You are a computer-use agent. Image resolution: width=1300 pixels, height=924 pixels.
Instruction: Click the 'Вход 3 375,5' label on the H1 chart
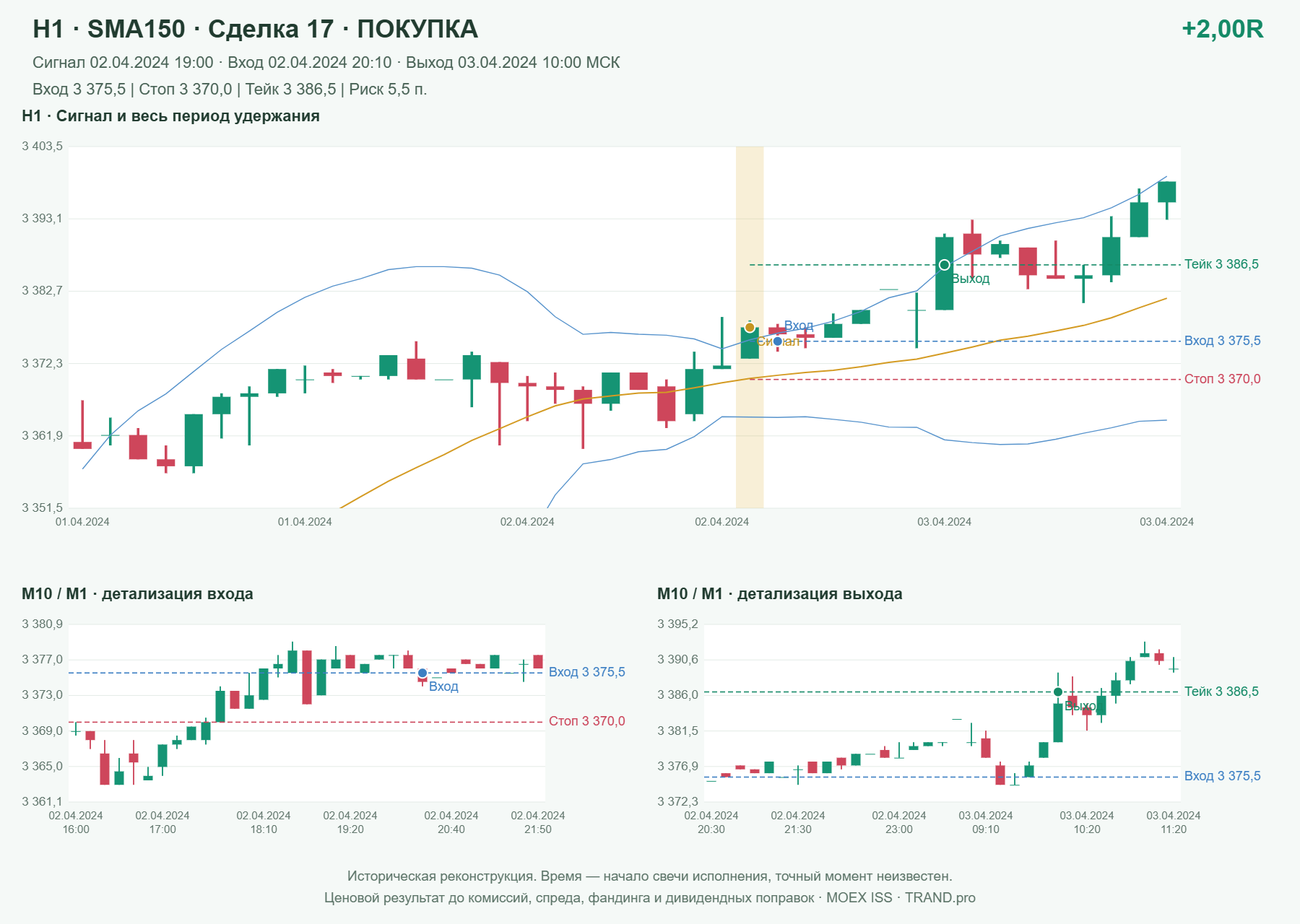pyautogui.click(x=1222, y=341)
